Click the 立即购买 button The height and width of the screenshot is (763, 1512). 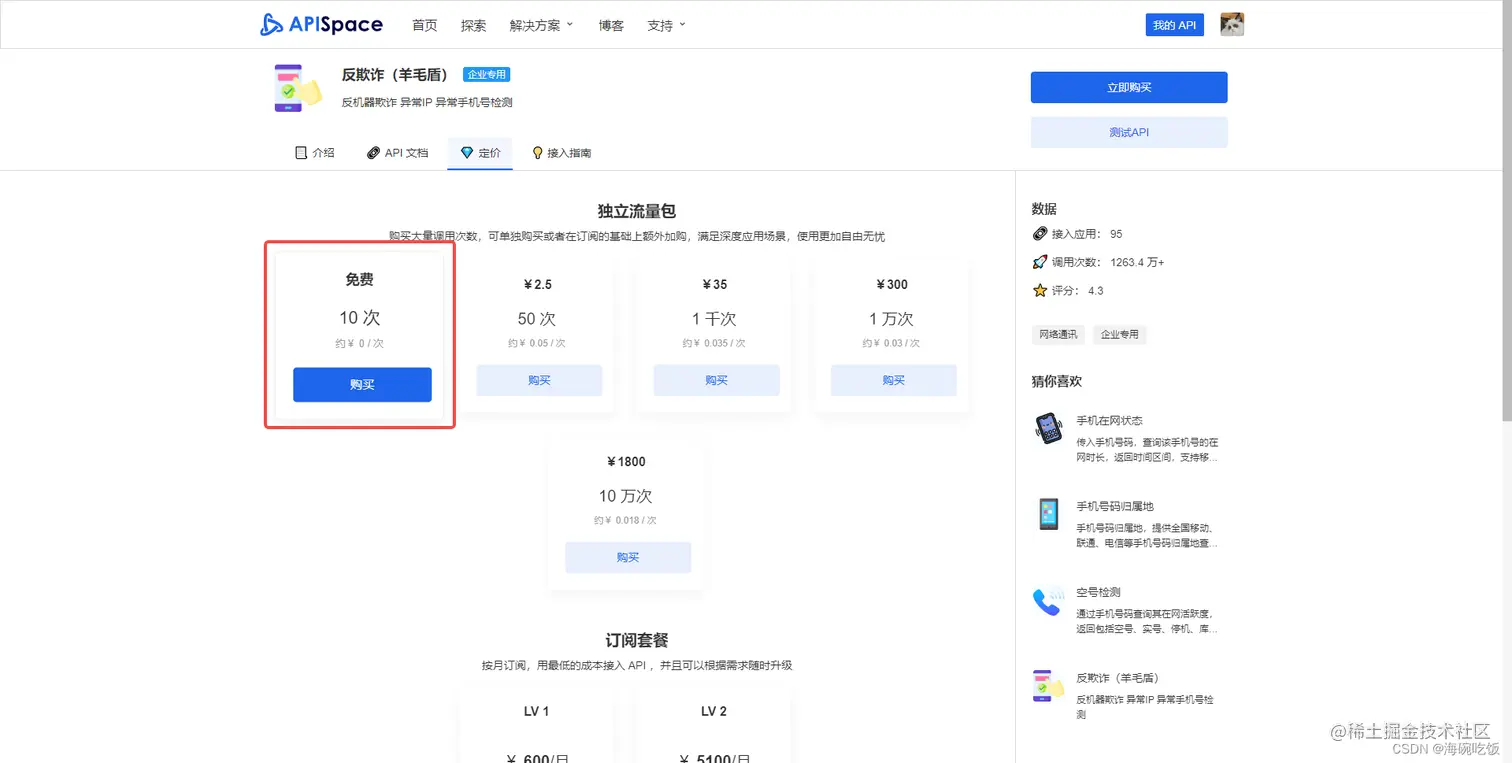coord(1128,87)
